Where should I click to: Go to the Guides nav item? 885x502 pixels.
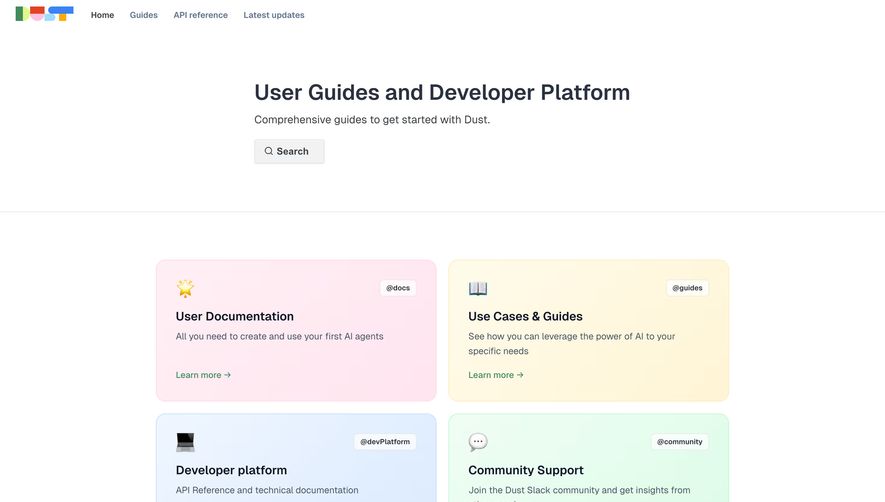coord(143,15)
